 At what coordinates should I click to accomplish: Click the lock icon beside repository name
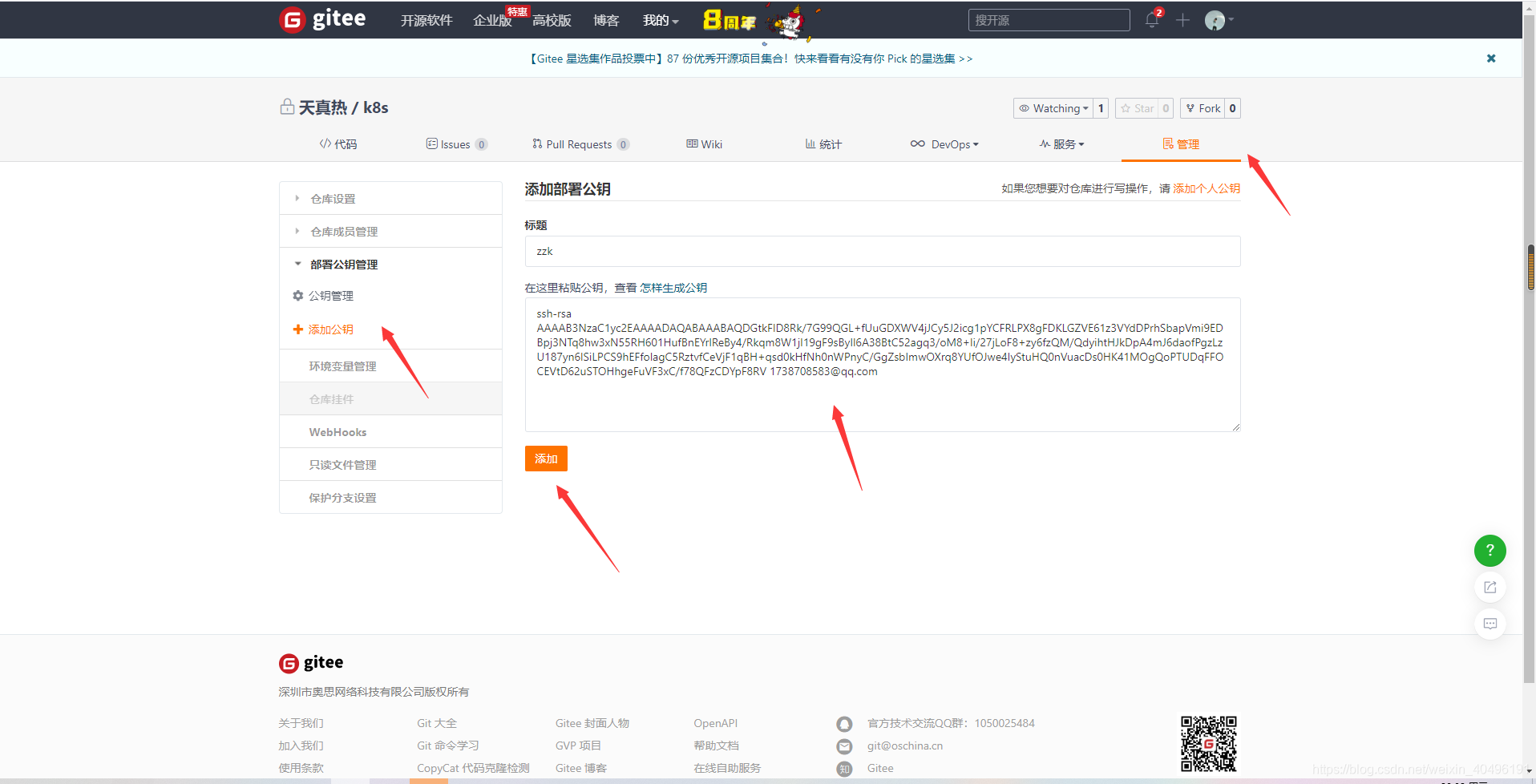tap(287, 107)
